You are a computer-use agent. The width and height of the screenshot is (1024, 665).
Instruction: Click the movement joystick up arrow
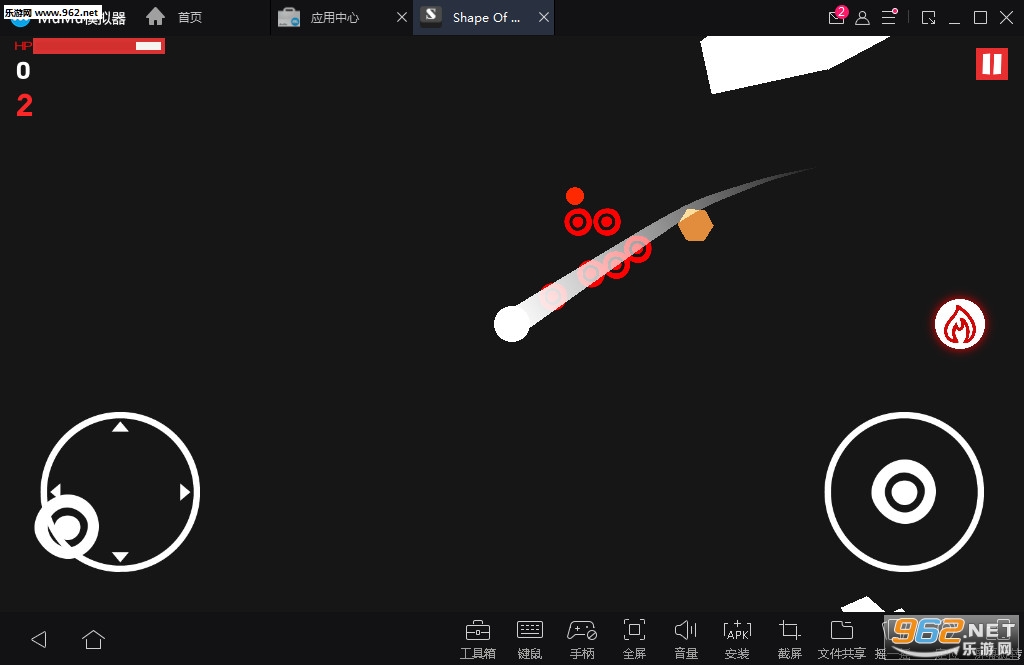[x=120, y=427]
